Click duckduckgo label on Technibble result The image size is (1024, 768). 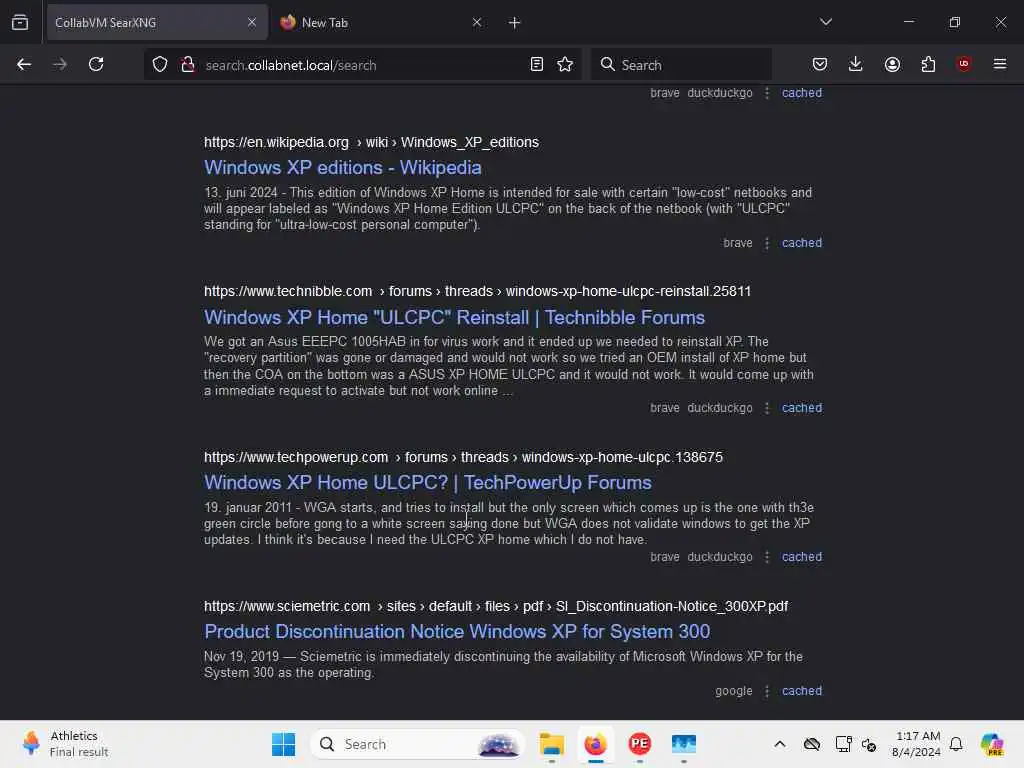pos(720,408)
